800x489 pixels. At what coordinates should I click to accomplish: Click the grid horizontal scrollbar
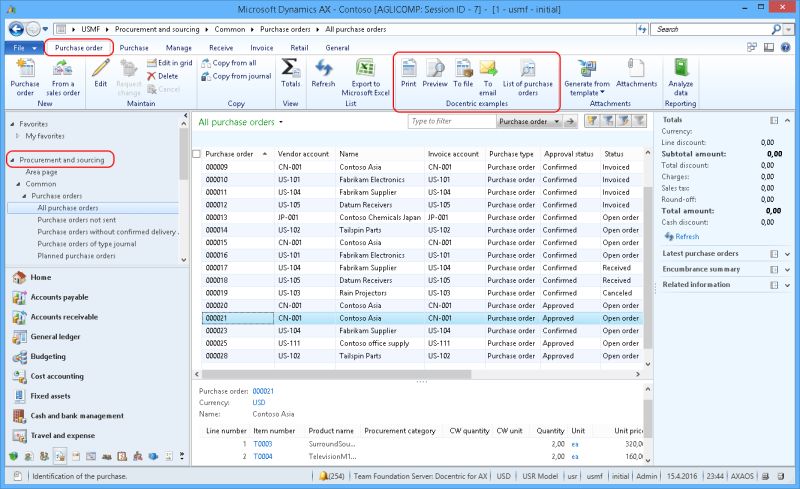(336, 374)
